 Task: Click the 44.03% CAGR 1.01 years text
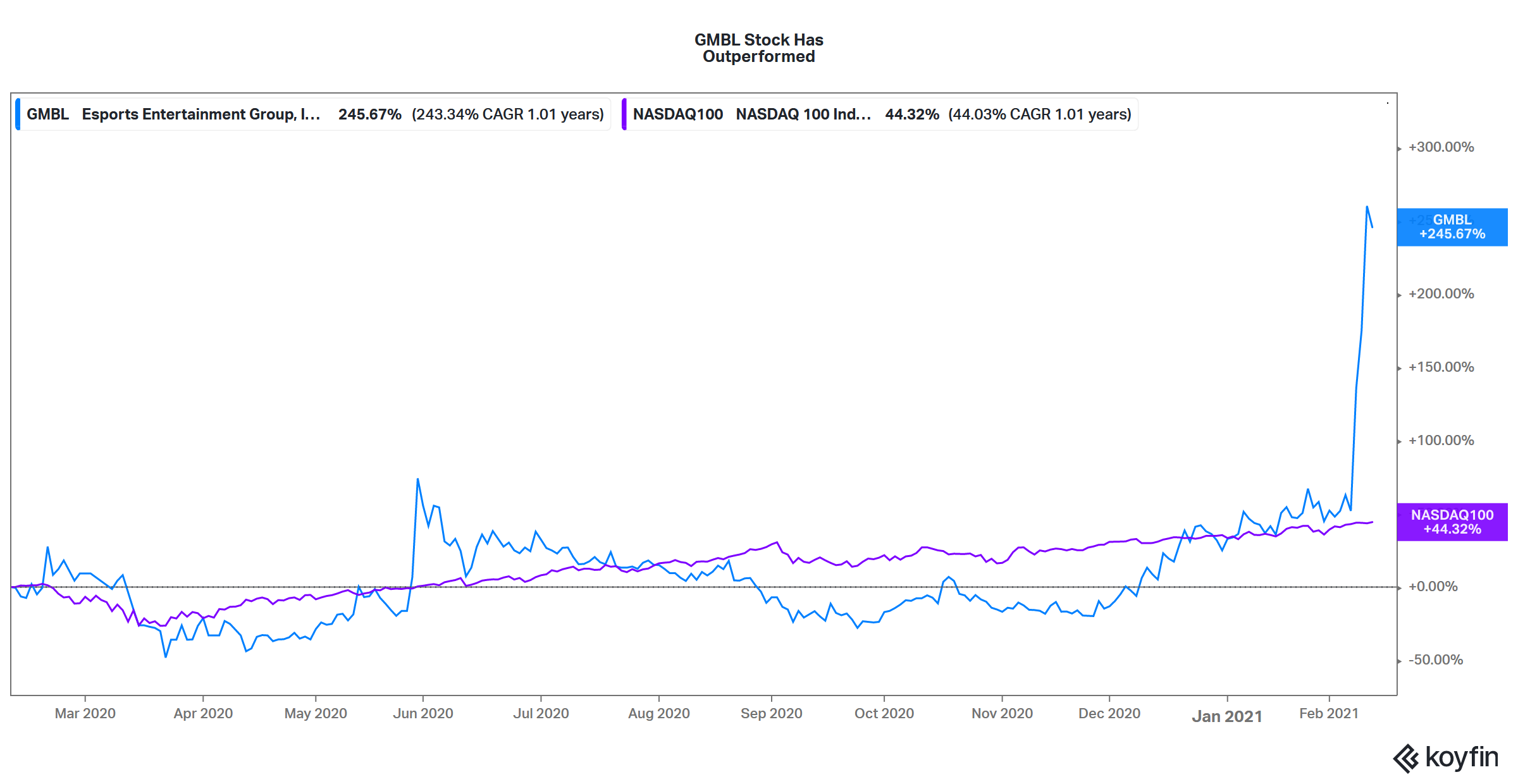click(1040, 114)
